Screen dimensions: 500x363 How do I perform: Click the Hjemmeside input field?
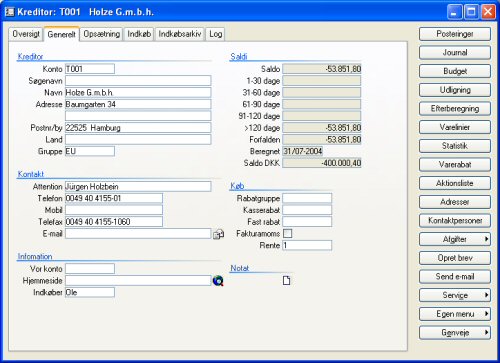138,280
